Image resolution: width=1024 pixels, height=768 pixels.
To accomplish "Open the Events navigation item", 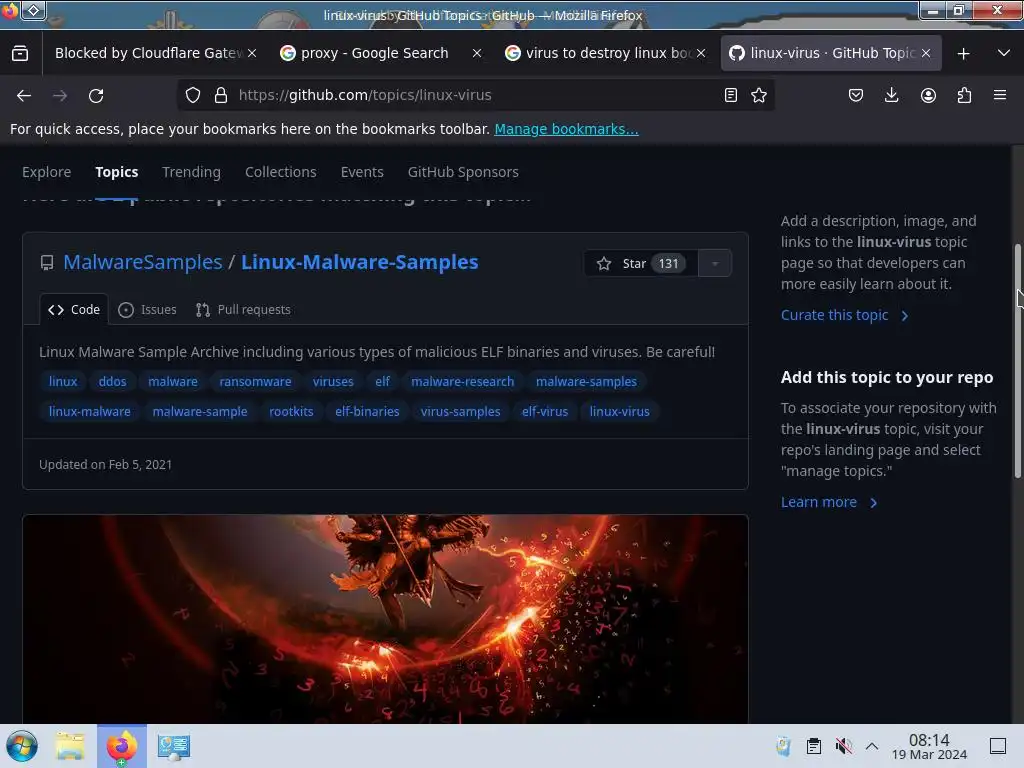I will (x=362, y=172).
